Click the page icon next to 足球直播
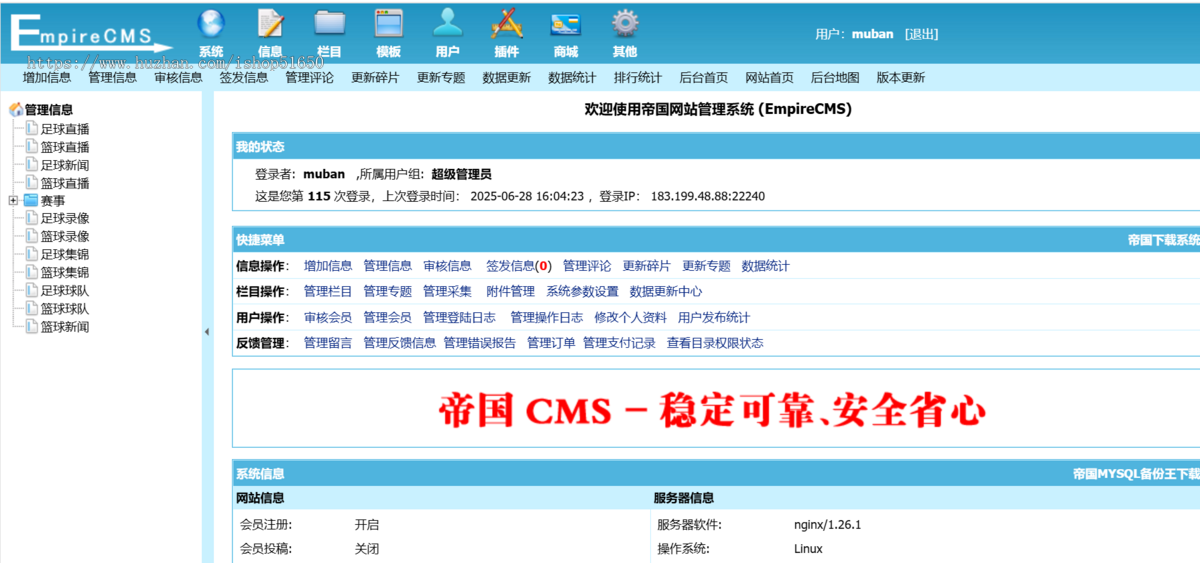The height and width of the screenshot is (563, 1200). pyautogui.click(x=31, y=129)
